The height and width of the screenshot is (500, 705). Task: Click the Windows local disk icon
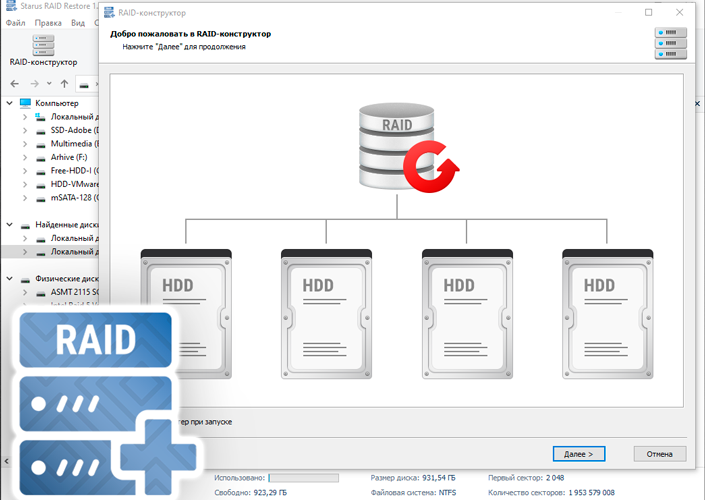(x=41, y=117)
